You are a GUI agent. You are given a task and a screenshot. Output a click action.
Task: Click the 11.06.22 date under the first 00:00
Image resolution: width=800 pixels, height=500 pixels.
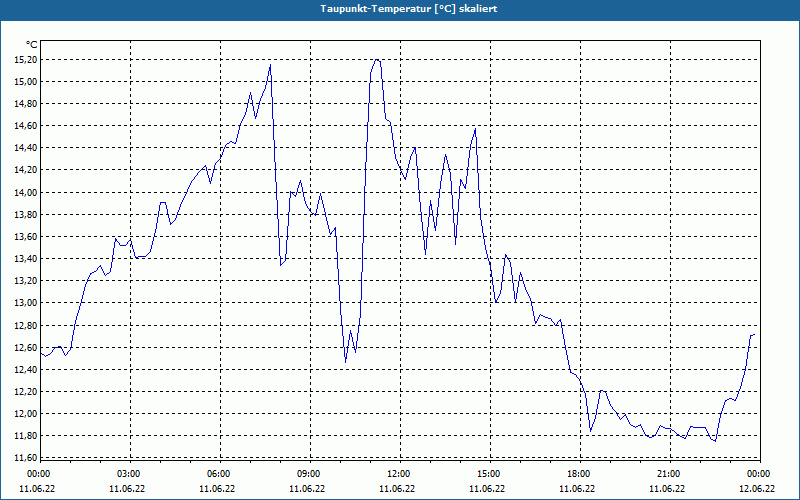(37, 489)
